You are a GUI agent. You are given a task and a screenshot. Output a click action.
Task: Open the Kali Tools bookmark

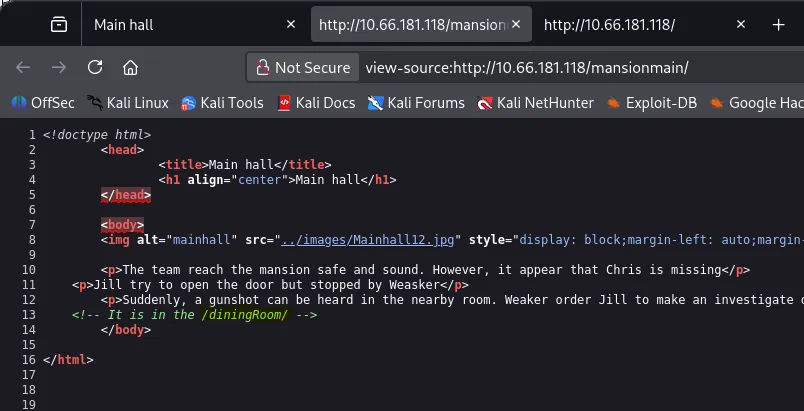pos(222,102)
